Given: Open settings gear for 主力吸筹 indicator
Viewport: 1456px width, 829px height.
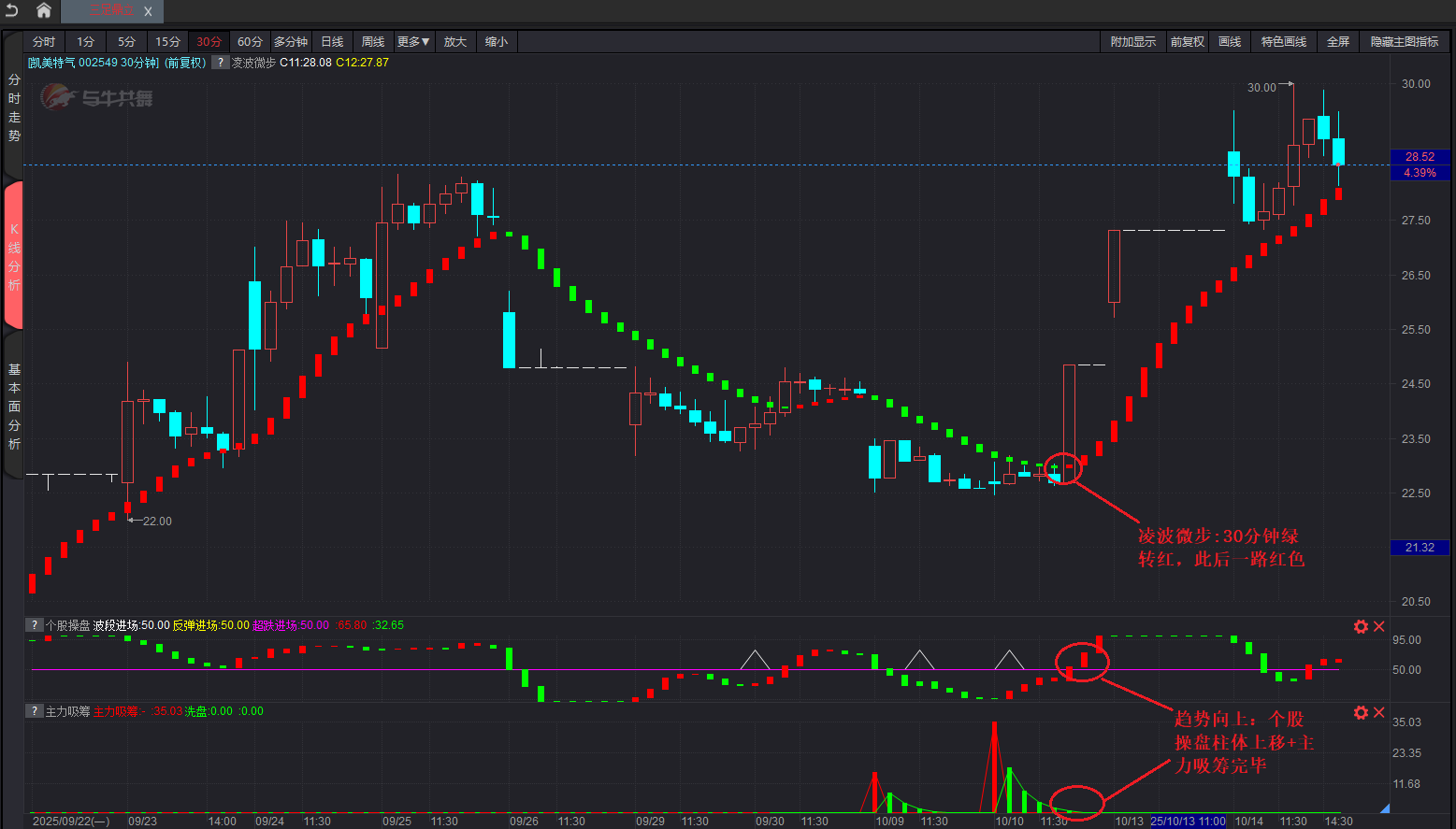Looking at the screenshot, I should pyautogui.click(x=1361, y=712).
